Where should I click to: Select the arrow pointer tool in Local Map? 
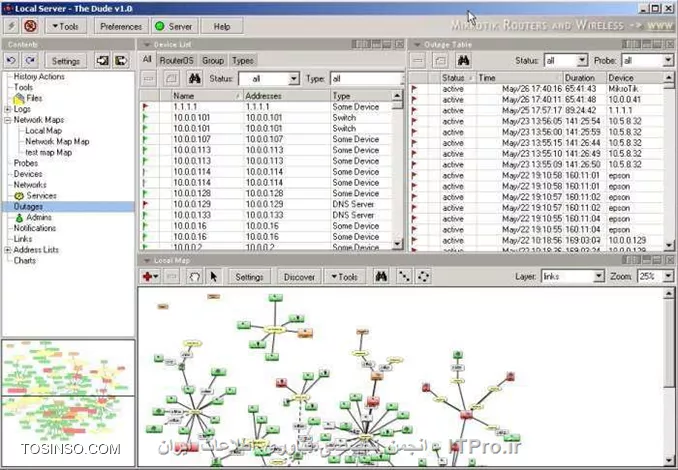tap(214, 276)
